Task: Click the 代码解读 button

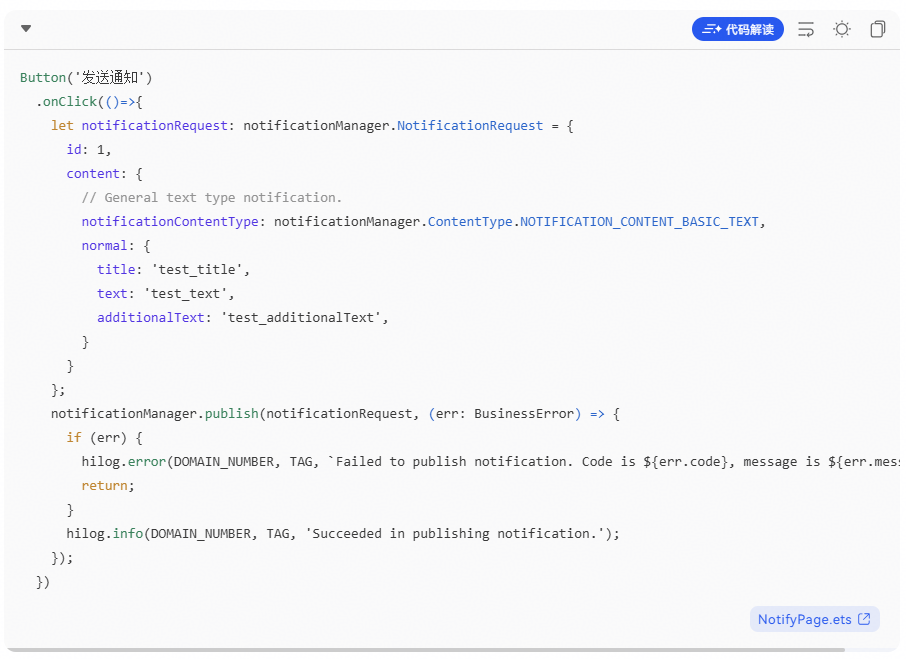Action: pos(737,29)
